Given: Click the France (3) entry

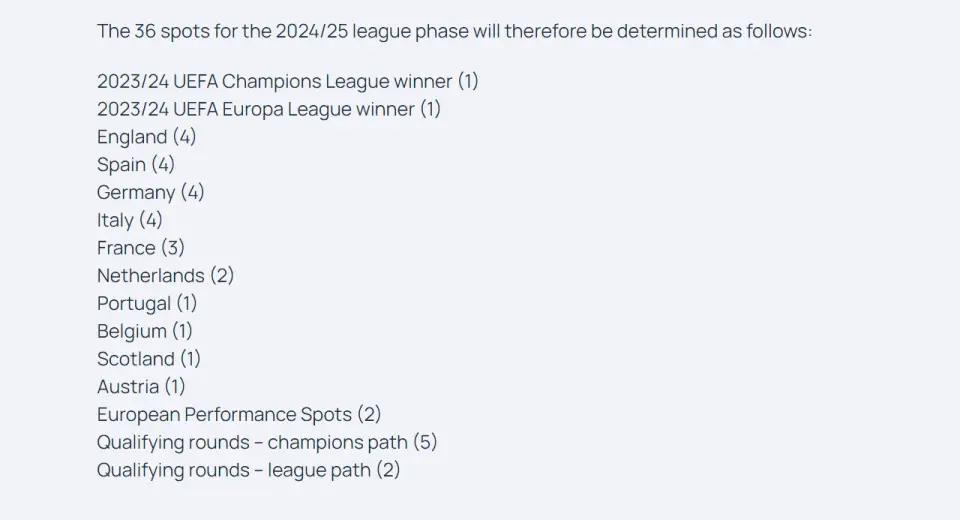Looking at the screenshot, I should point(141,247).
